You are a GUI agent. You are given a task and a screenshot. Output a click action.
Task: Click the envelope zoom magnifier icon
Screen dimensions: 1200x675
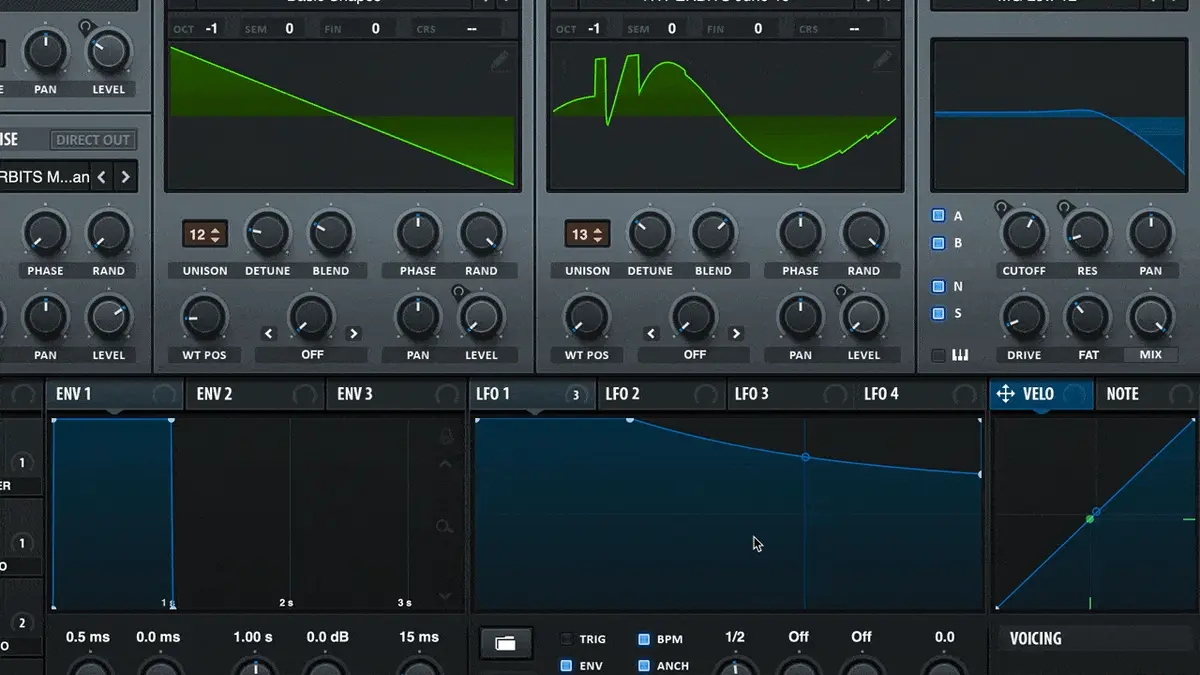(x=446, y=526)
